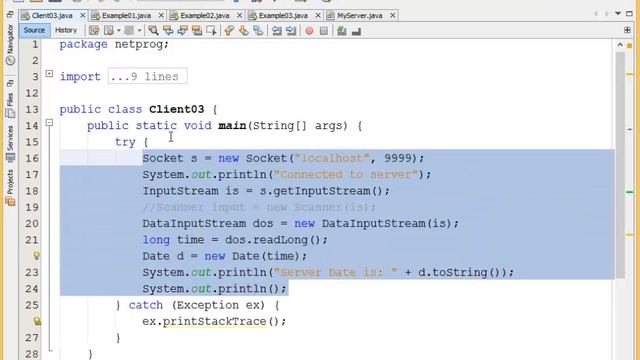This screenshot has height=360, width=640.
Task: Open the Example02.java tab
Action: 204,16
